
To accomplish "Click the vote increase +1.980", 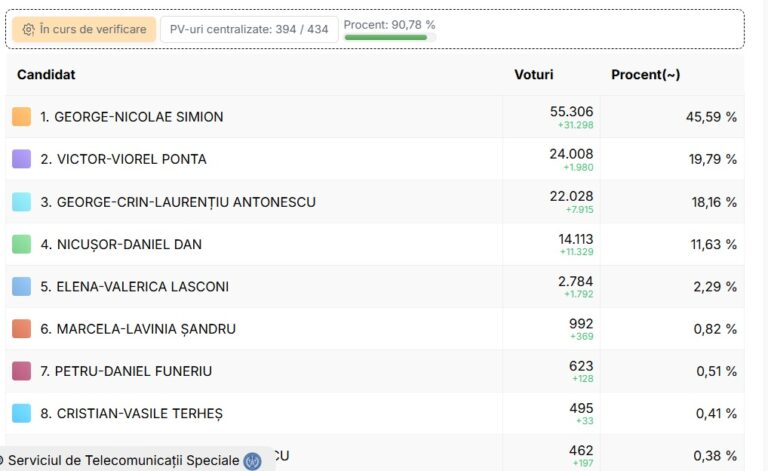I will click(578, 167).
